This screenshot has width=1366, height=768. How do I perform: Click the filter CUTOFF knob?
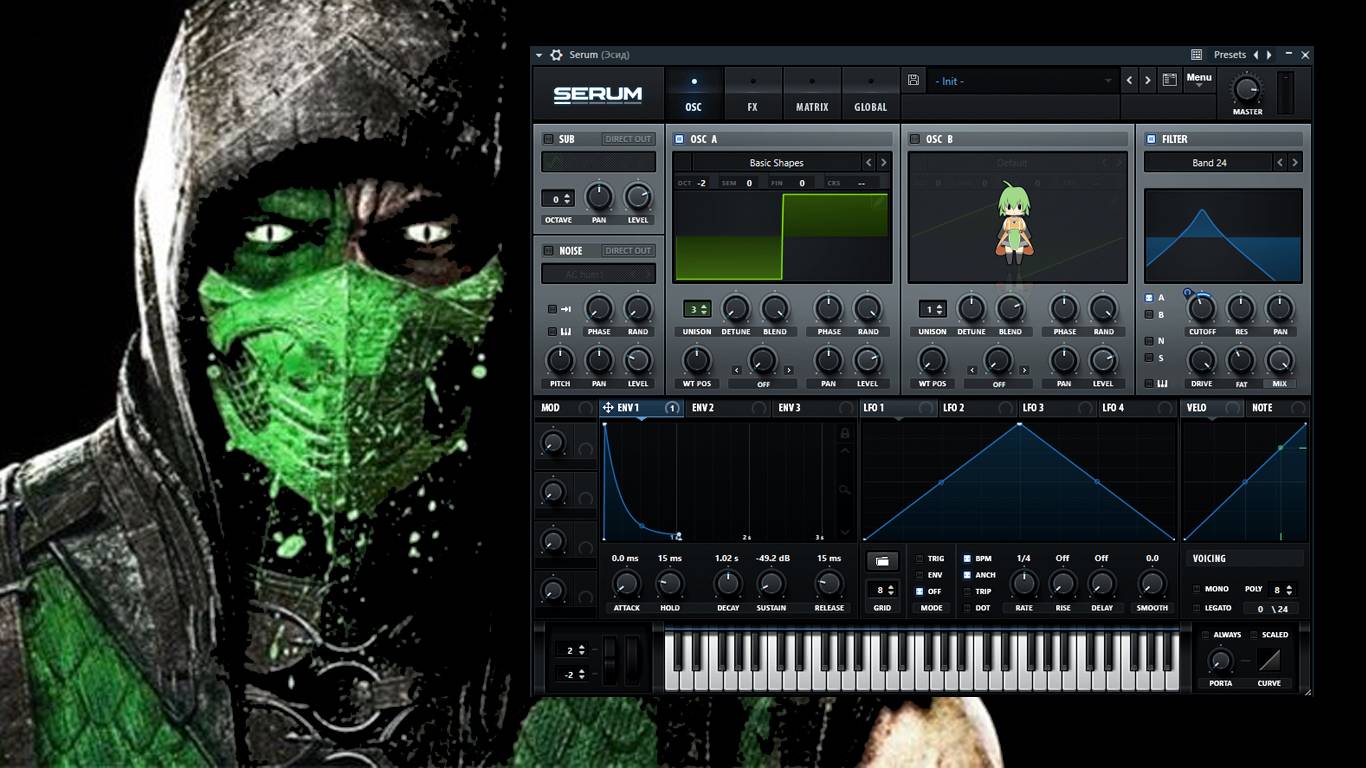[x=1201, y=309]
